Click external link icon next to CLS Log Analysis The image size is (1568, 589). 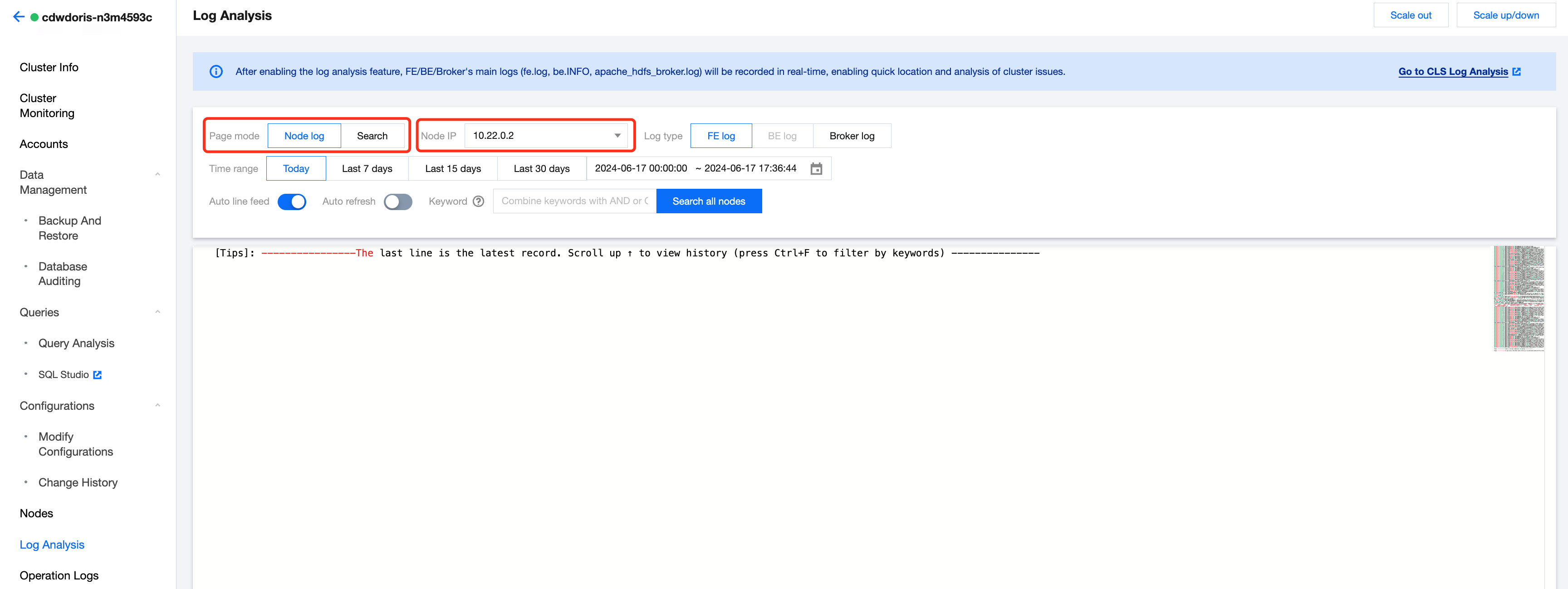coord(1516,71)
